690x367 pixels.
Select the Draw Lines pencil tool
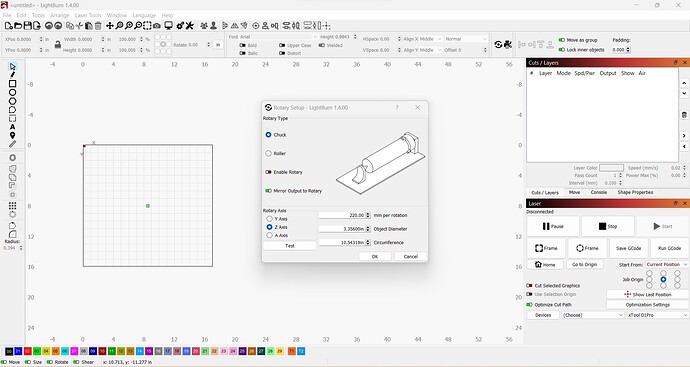[12, 75]
